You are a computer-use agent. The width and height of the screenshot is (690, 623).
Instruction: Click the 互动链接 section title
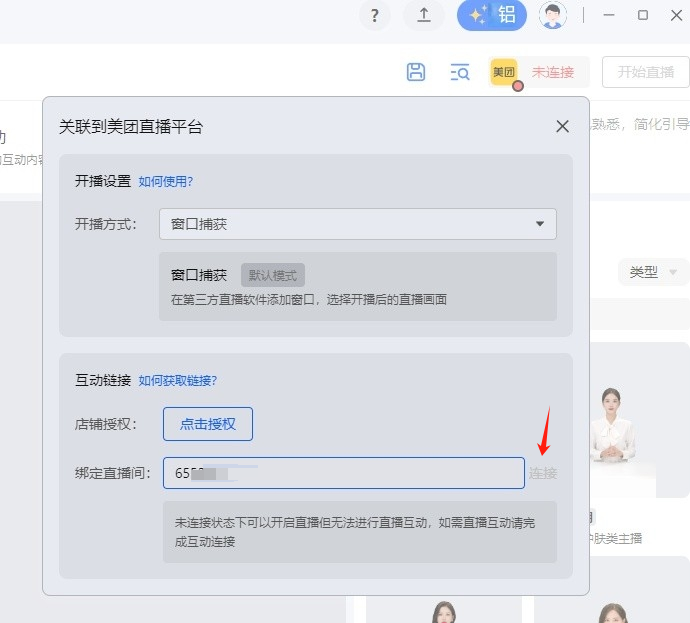[103, 380]
